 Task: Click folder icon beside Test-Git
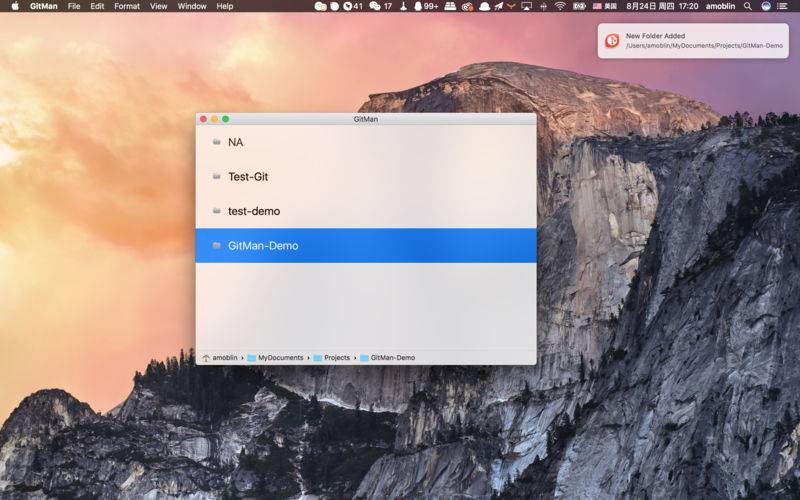tap(216, 177)
